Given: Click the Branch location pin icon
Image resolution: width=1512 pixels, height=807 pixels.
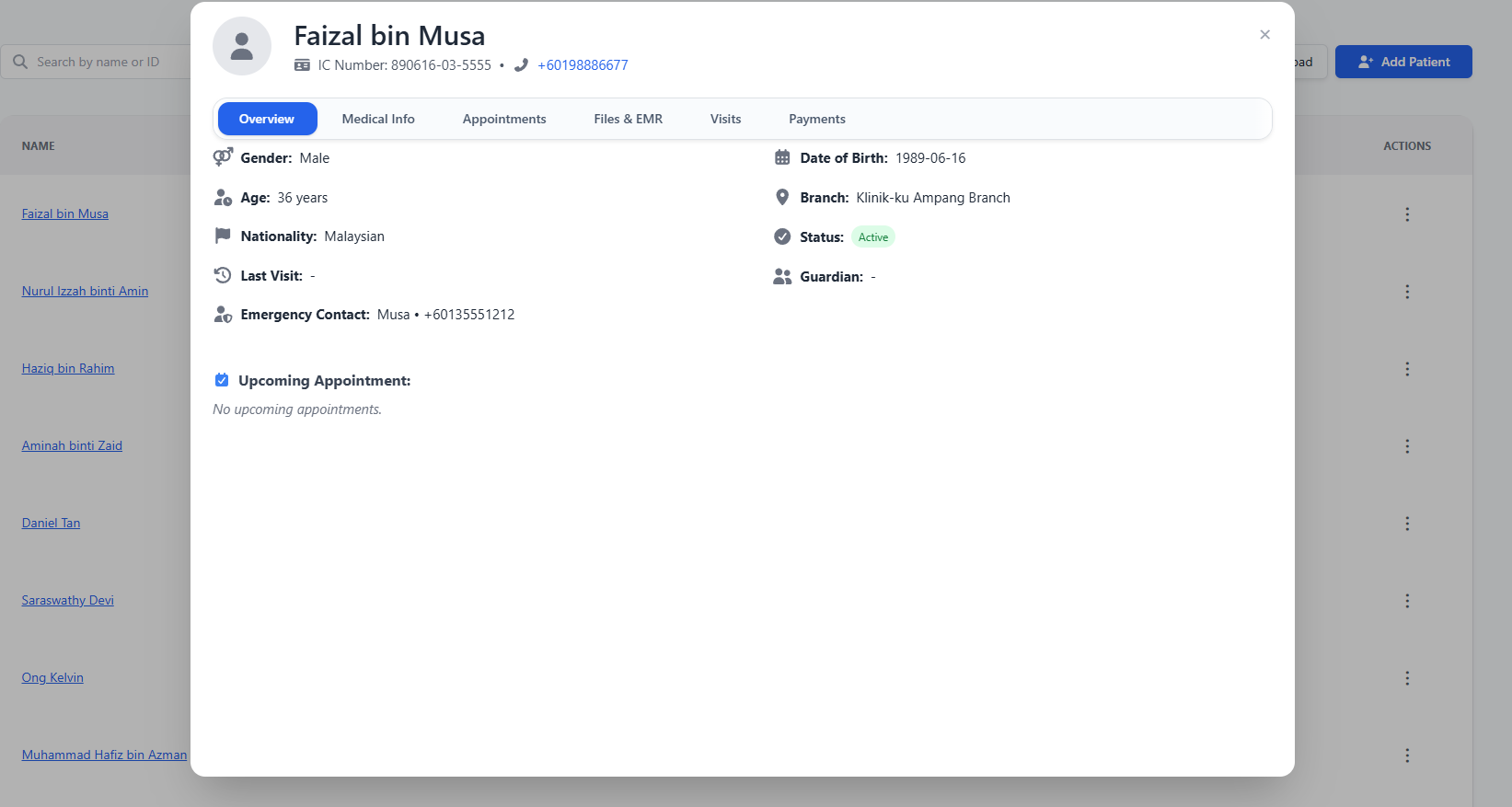Looking at the screenshot, I should pos(782,197).
